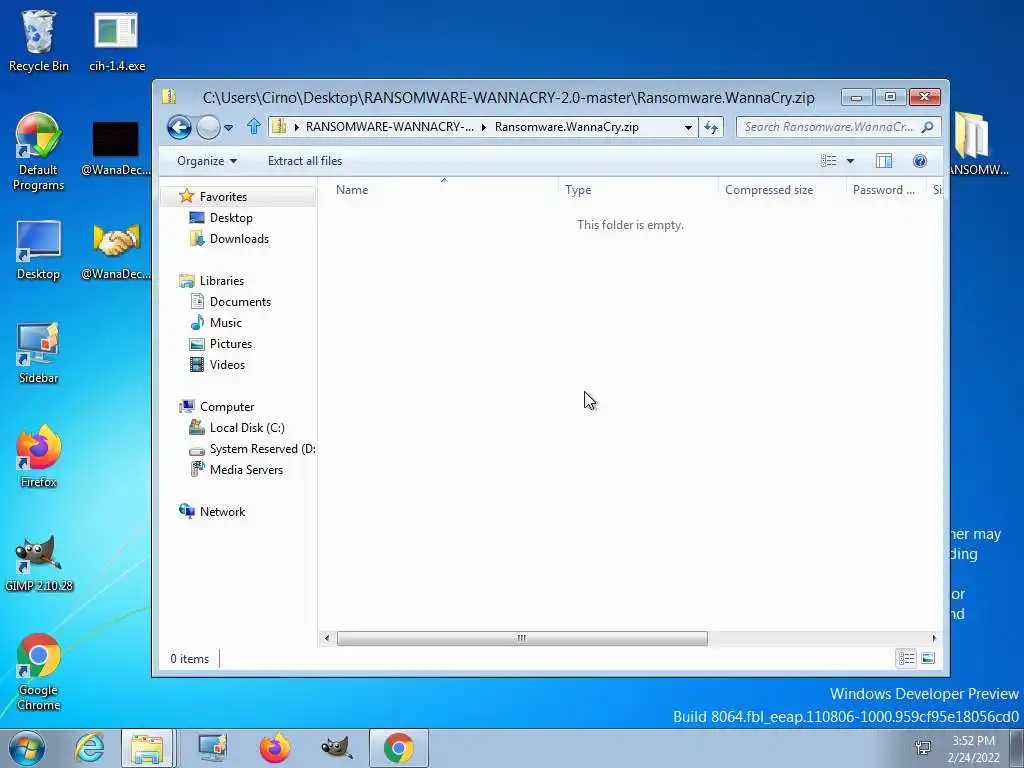Open Media Servers entry

(246, 470)
